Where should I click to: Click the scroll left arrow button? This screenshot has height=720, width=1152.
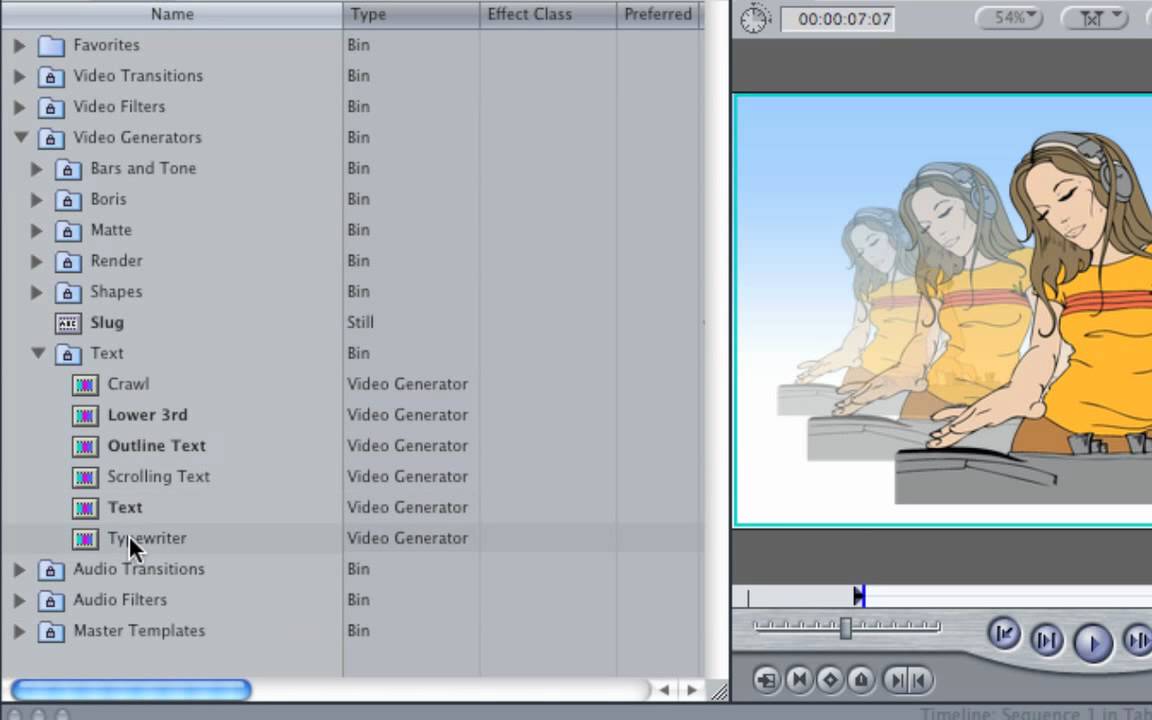point(664,690)
